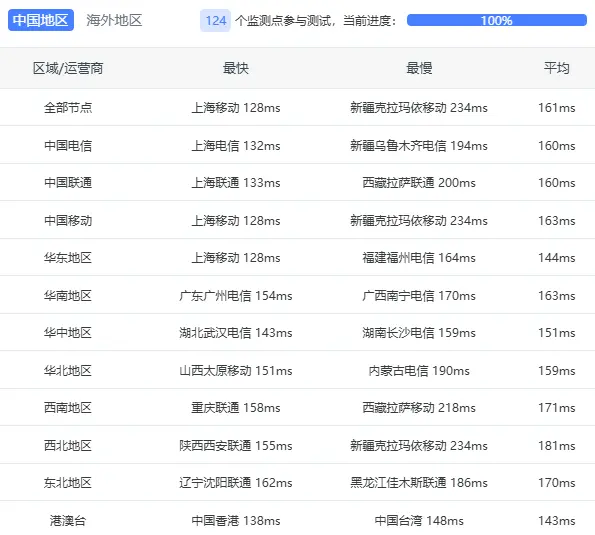Screen dimensions: 595x535
Task: Select the 华北地区 row label
Action: (68, 370)
